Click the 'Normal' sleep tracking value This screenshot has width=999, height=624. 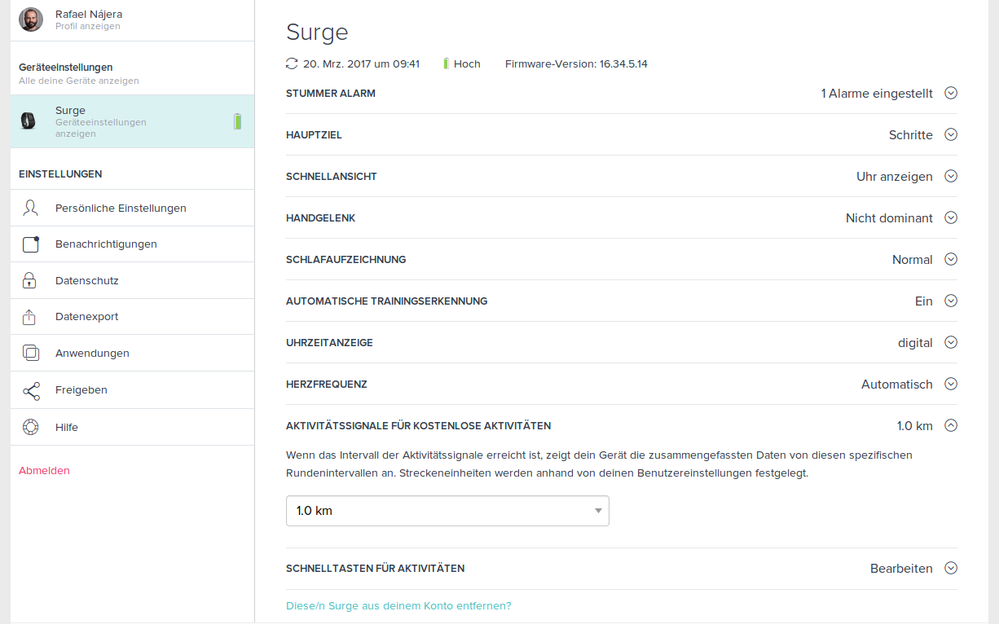click(x=912, y=259)
